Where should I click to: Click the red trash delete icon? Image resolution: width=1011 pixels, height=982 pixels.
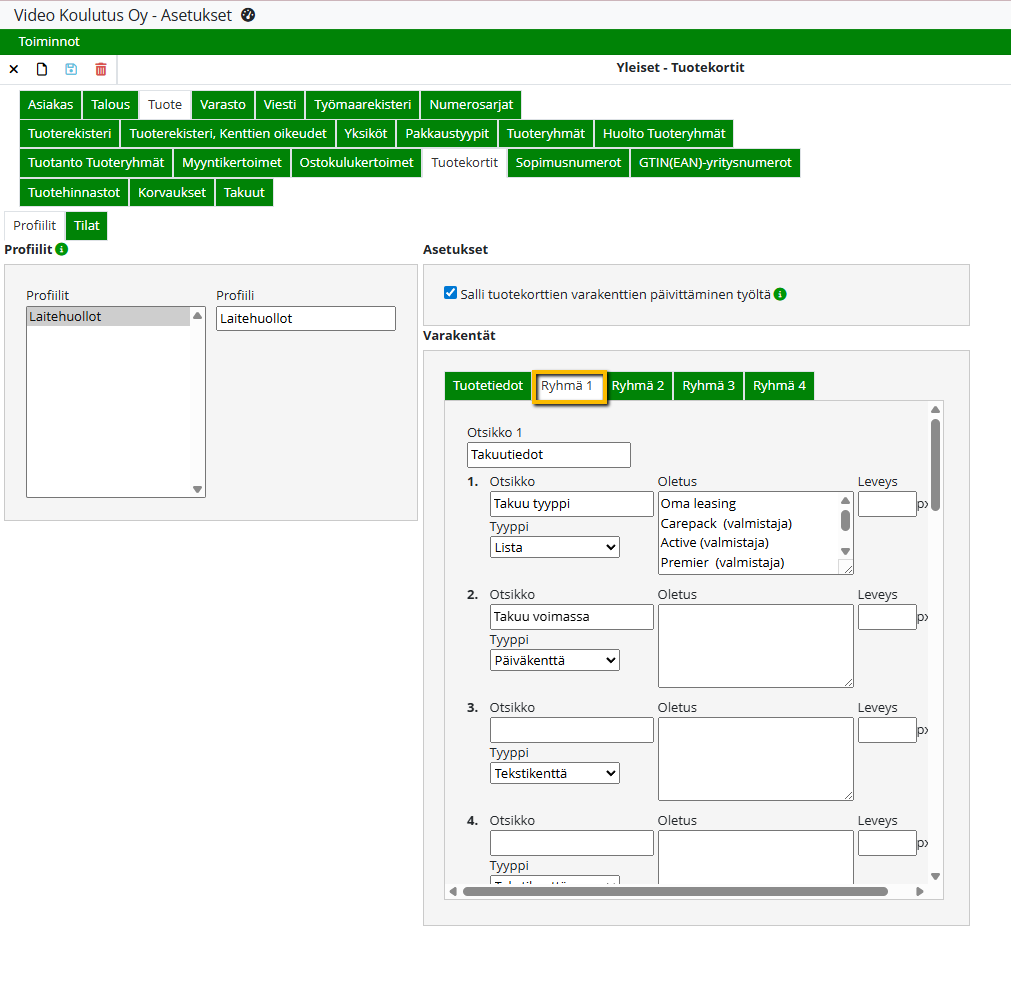(x=101, y=69)
